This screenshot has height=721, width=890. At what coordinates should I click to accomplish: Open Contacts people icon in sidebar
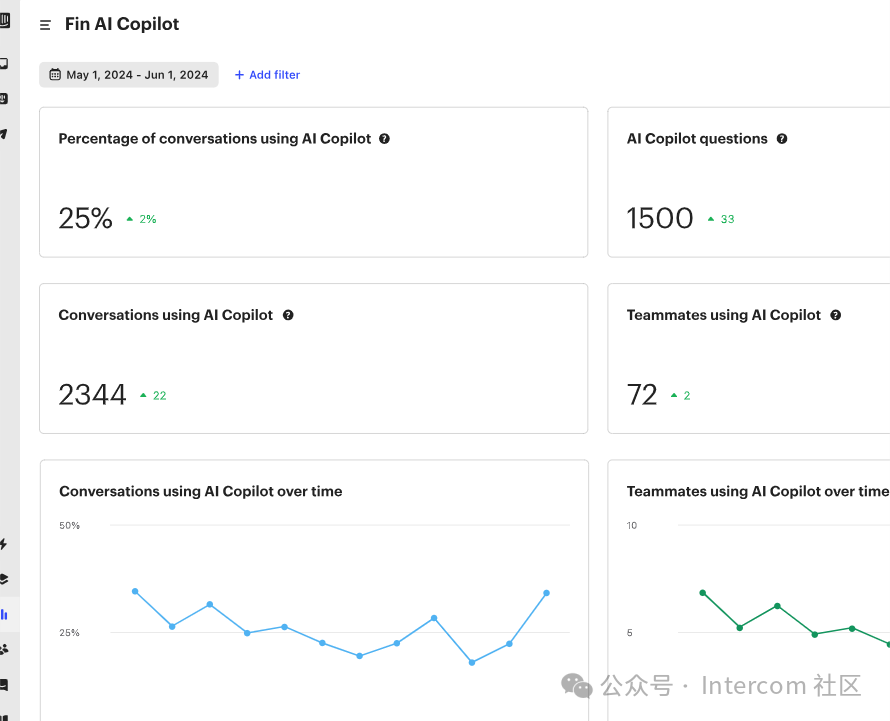pyautogui.click(x=4, y=649)
